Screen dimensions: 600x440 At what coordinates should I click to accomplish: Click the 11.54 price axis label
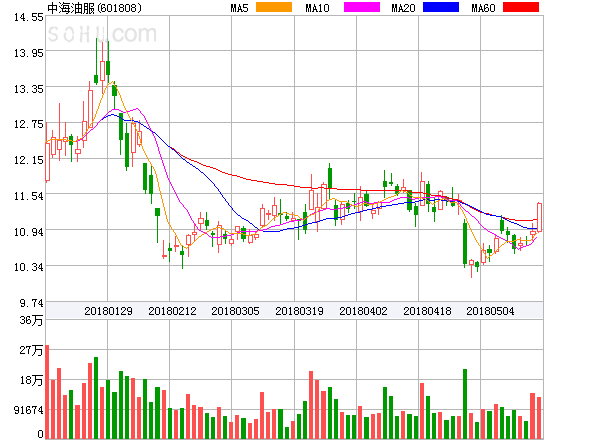29,196
